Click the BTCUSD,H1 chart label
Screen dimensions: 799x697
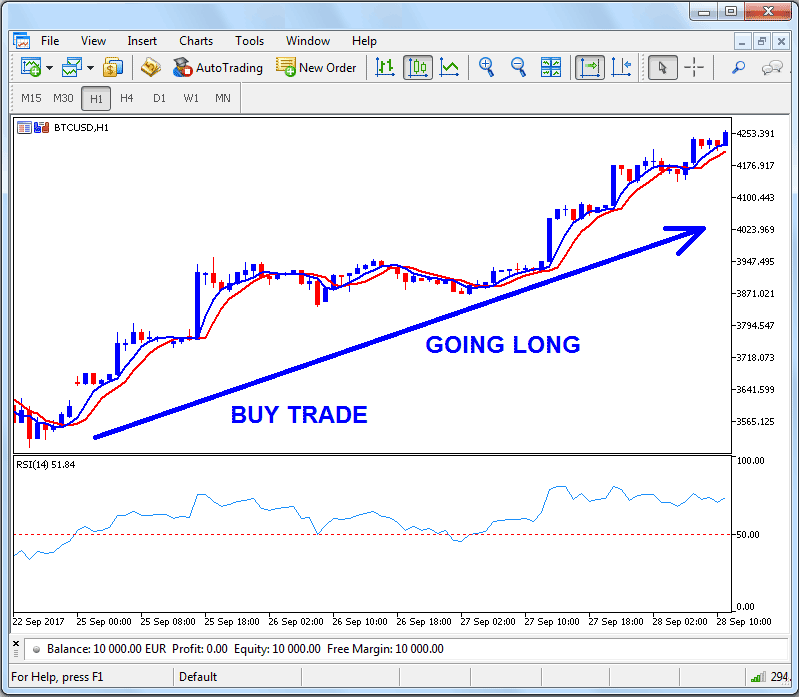(x=81, y=127)
